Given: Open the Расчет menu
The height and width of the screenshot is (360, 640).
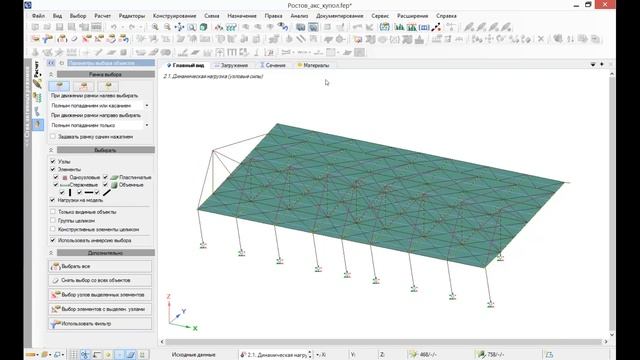Looking at the screenshot, I should [102, 16].
